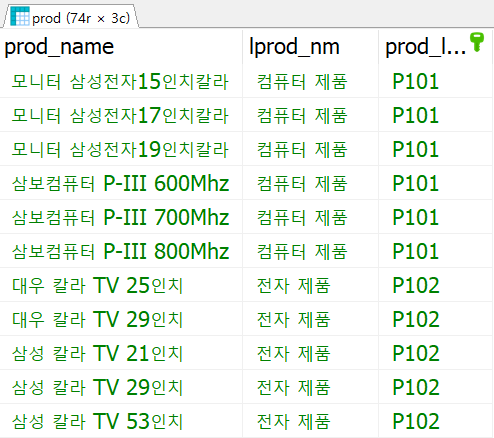Select the prod (74r × 3c) tab

pos(71,17)
